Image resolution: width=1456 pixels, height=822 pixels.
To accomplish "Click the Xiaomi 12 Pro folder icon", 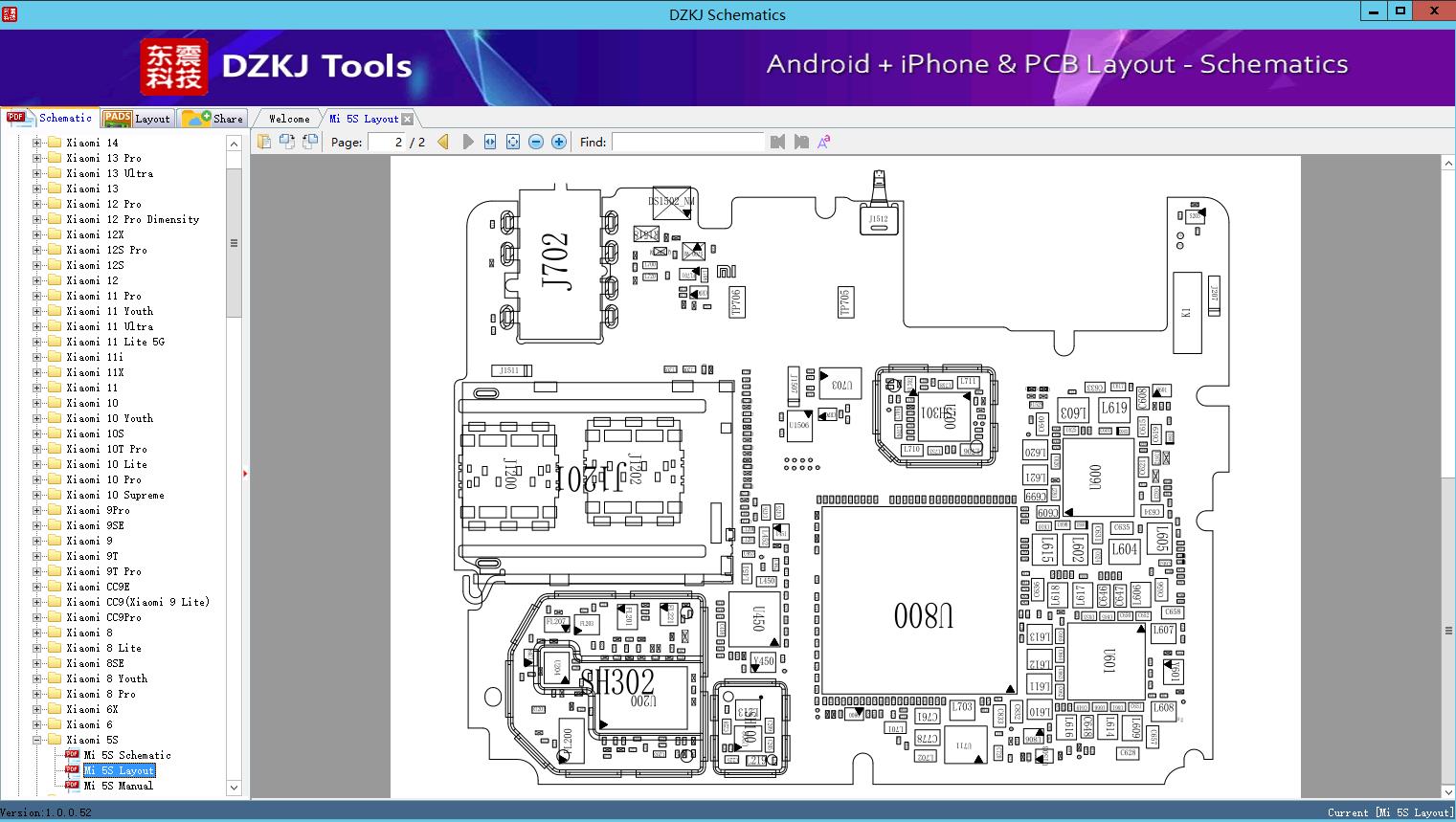I will [55, 204].
